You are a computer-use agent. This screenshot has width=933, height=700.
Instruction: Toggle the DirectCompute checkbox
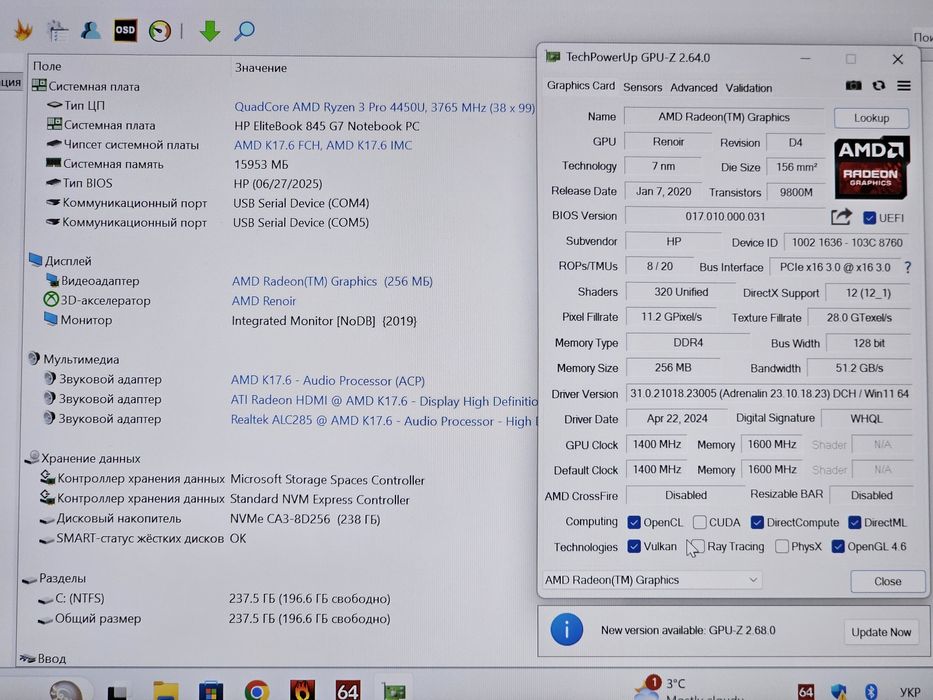pos(757,523)
